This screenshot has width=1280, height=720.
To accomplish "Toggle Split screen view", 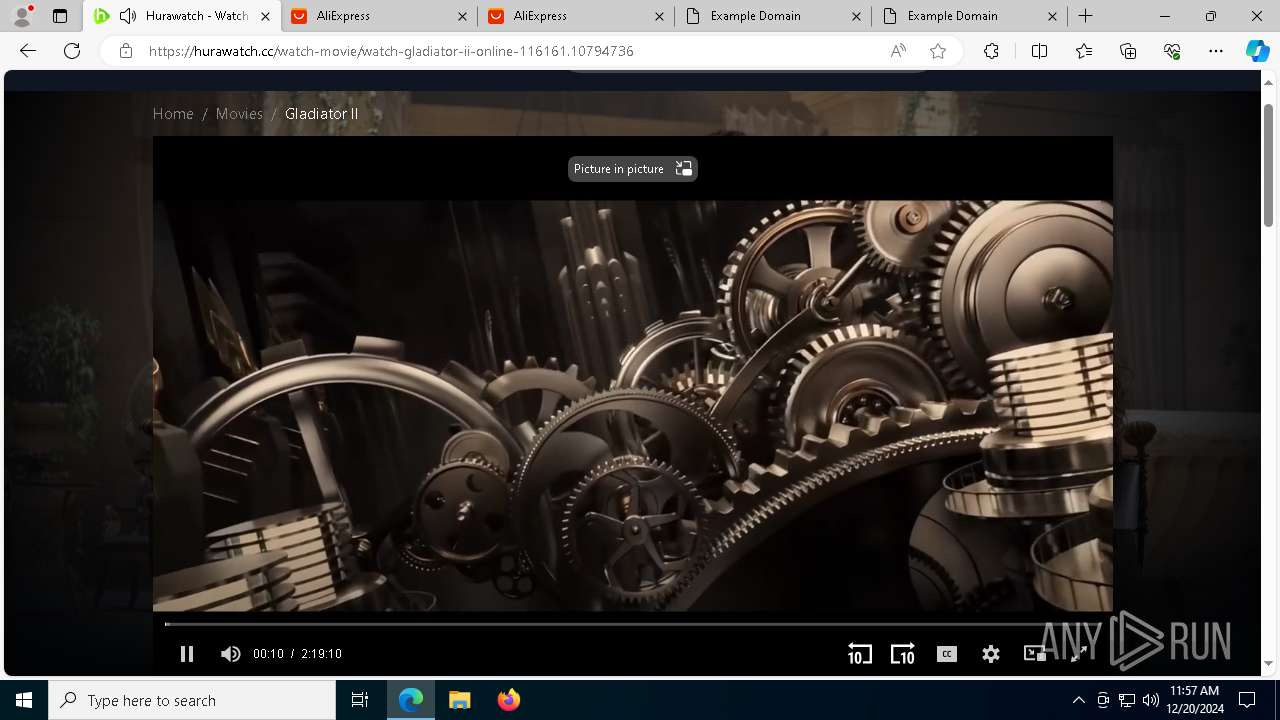I will [1039, 51].
